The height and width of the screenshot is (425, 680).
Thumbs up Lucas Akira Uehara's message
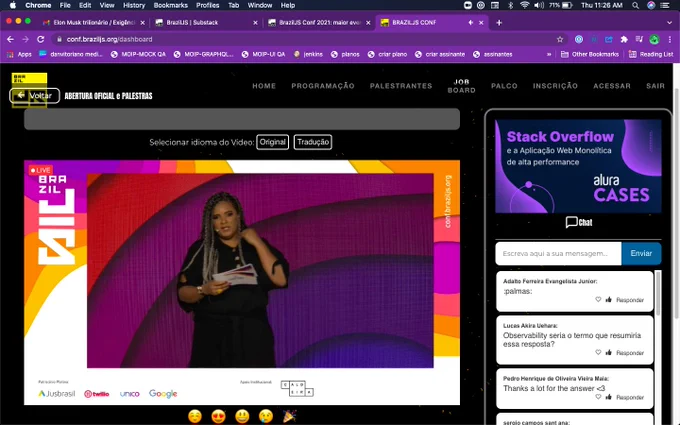(x=608, y=352)
